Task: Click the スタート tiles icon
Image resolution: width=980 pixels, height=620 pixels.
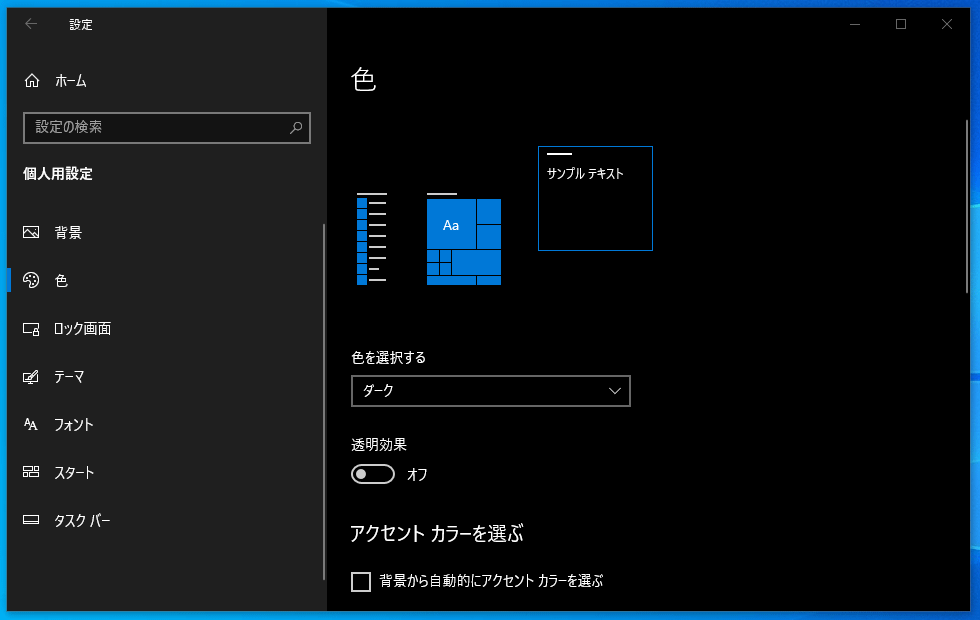Action: point(29,472)
